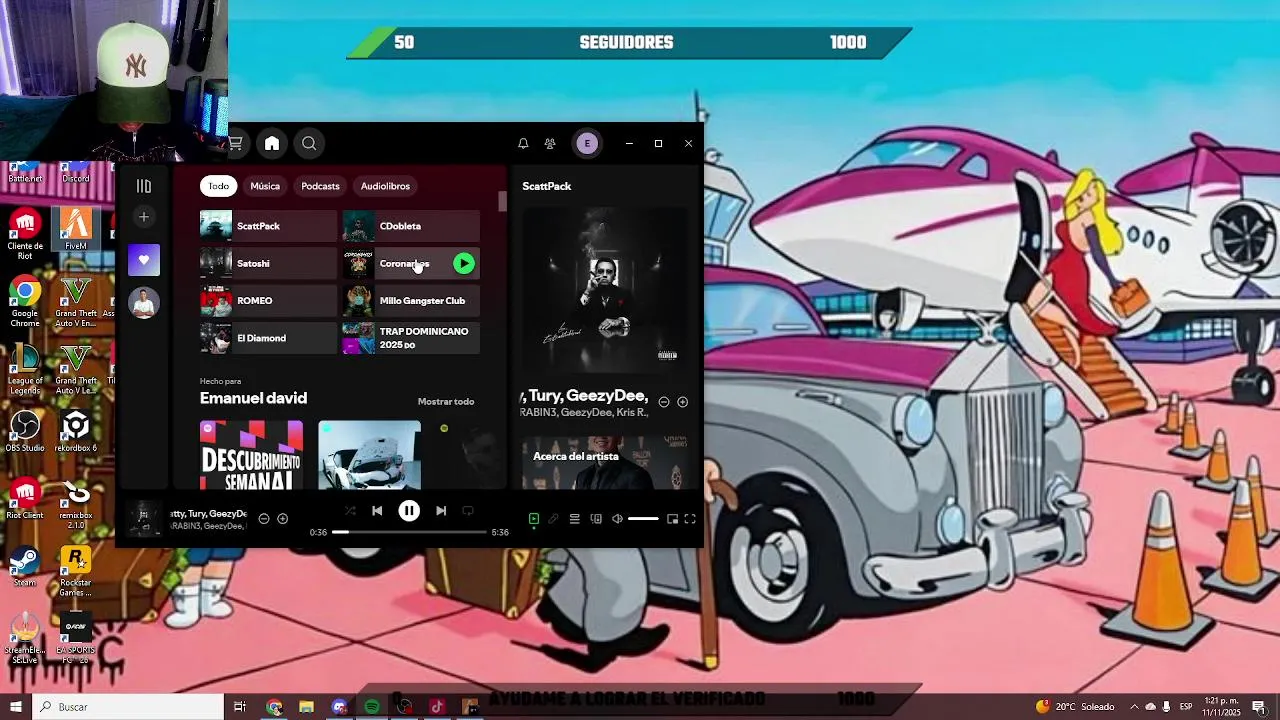This screenshot has width=1280, height=720.
Task: Open Connect to a device
Action: point(596,519)
